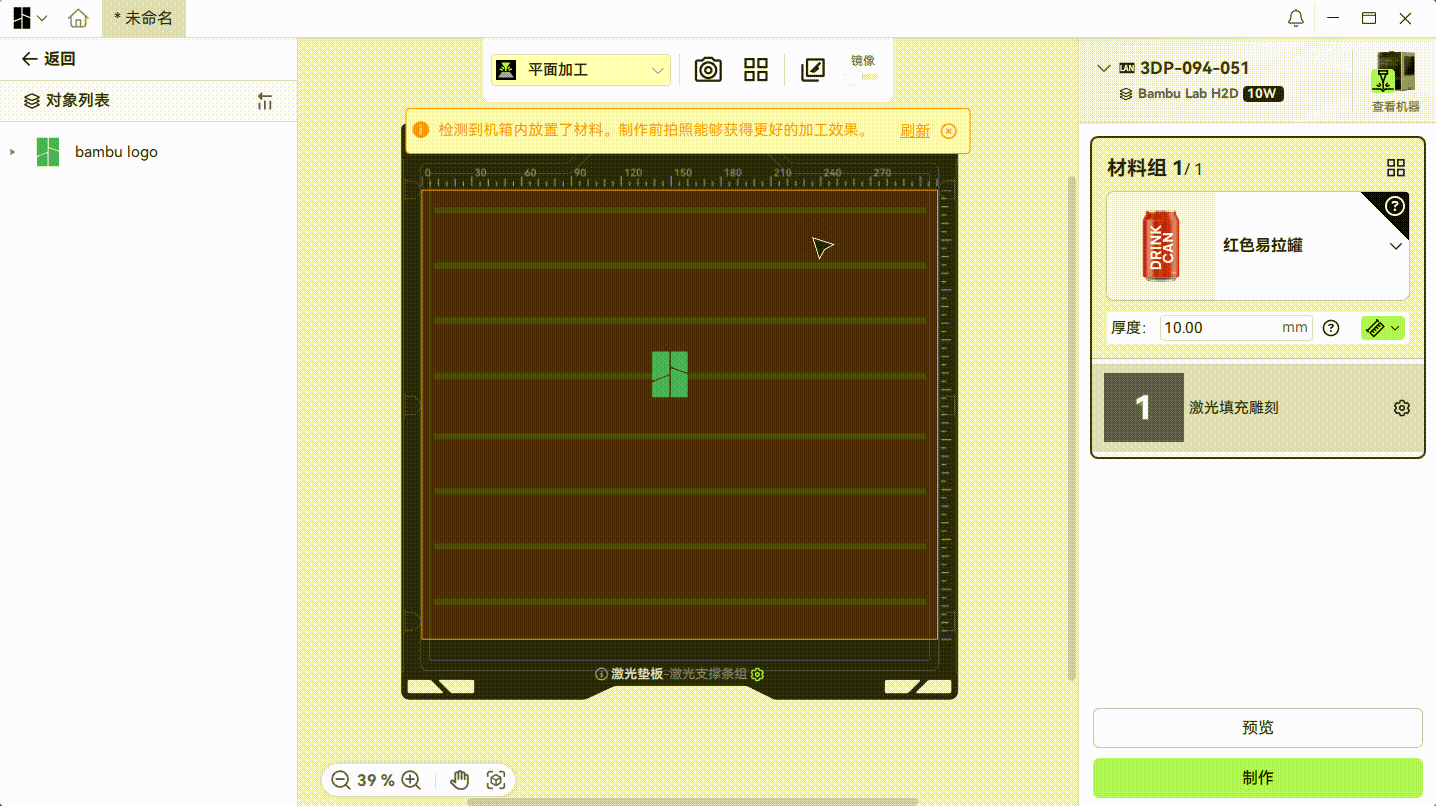
Task: Click the 厚度 thickness input field
Action: click(x=1220, y=328)
